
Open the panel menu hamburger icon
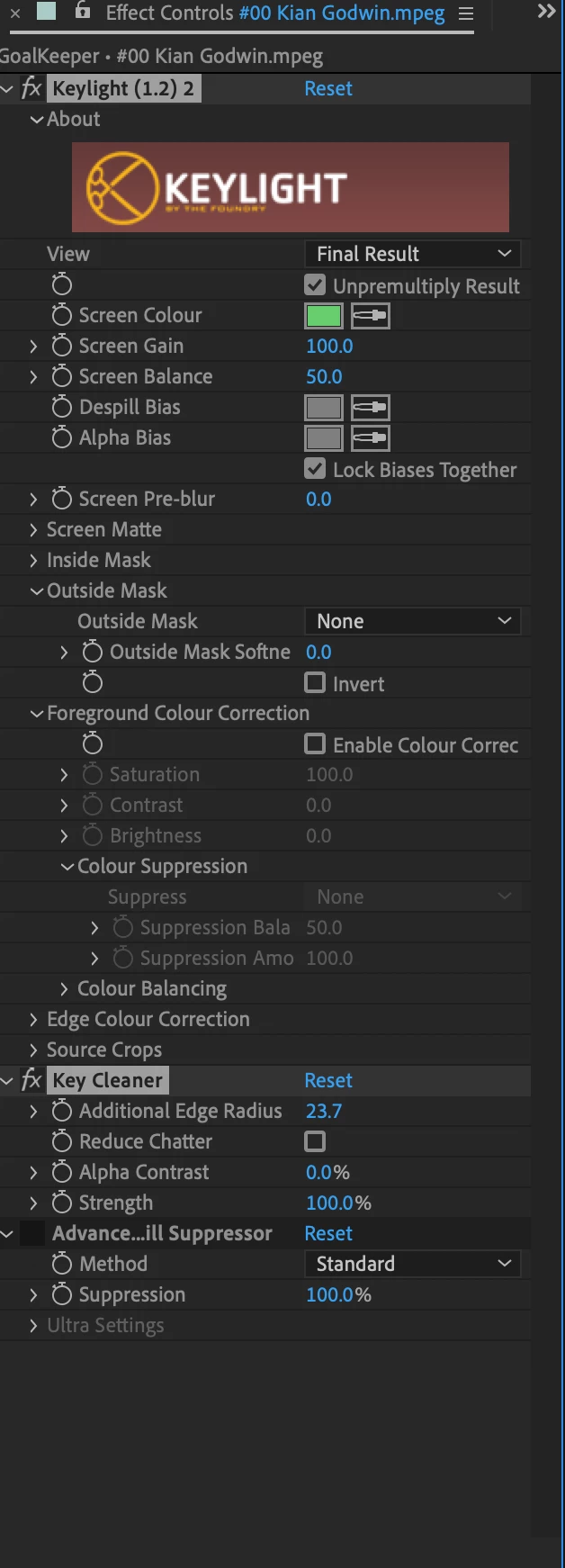pos(465,14)
